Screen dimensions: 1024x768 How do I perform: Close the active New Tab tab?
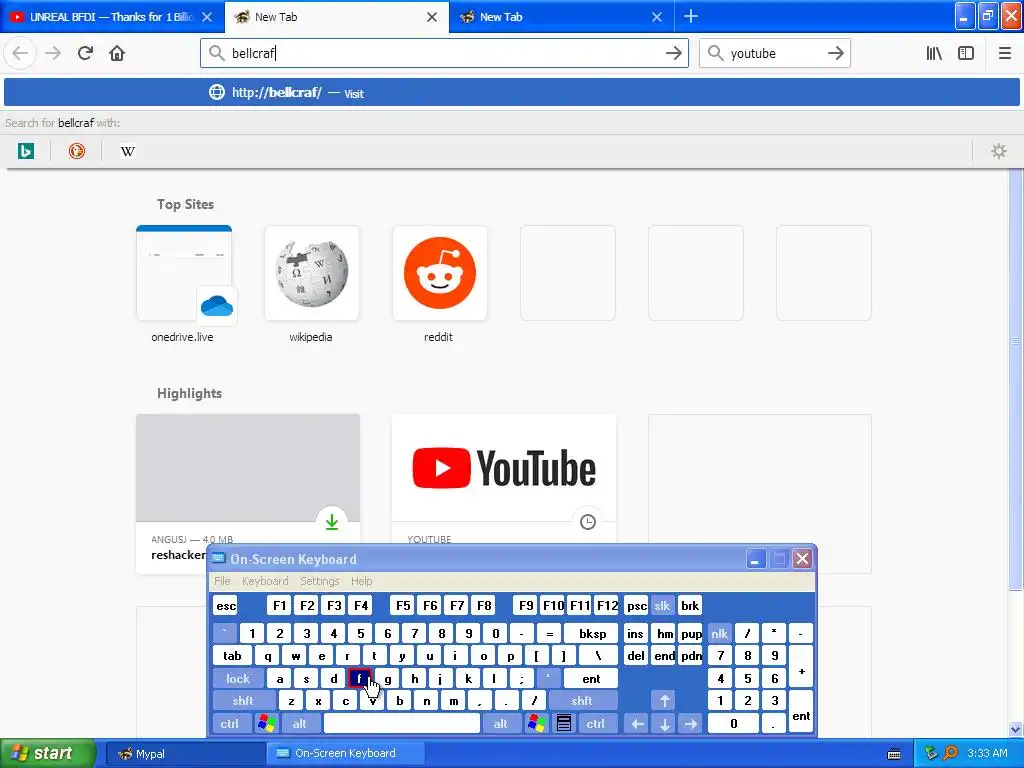click(x=432, y=17)
